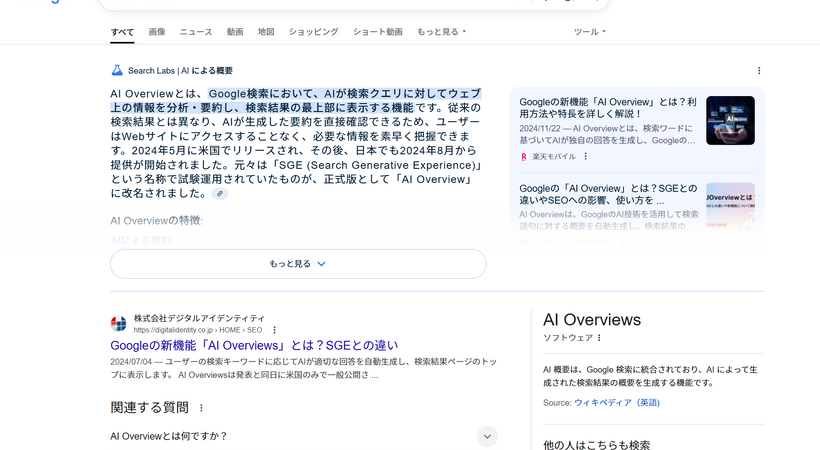Click thumbnail image of 楽天モバイル source card
This screenshot has height=450, width=820.
pyautogui.click(x=730, y=120)
